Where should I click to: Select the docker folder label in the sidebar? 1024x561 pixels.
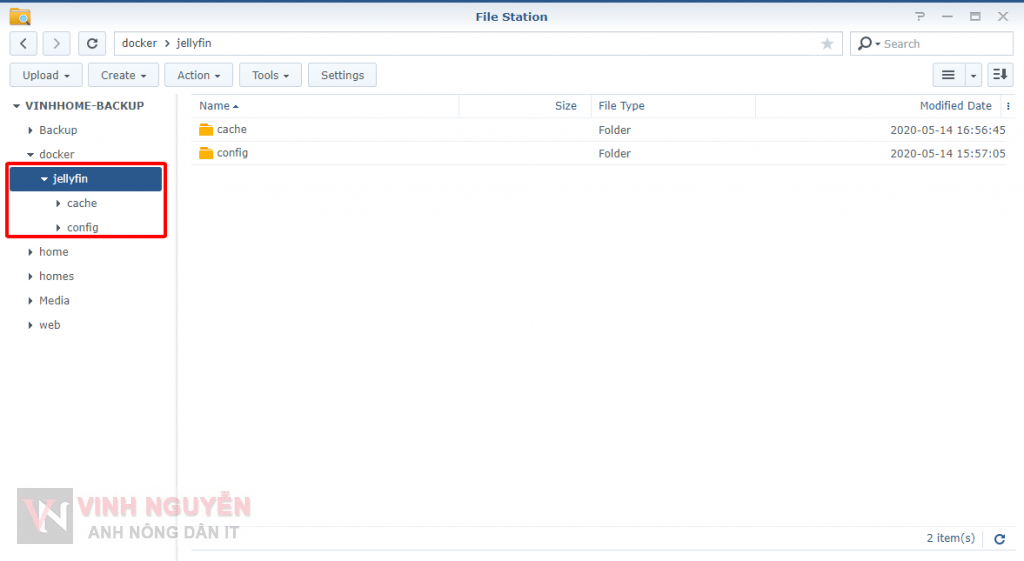[57, 154]
